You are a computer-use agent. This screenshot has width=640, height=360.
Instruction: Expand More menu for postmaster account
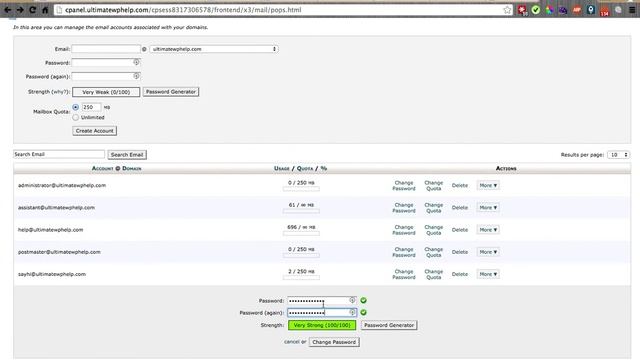[x=488, y=252]
